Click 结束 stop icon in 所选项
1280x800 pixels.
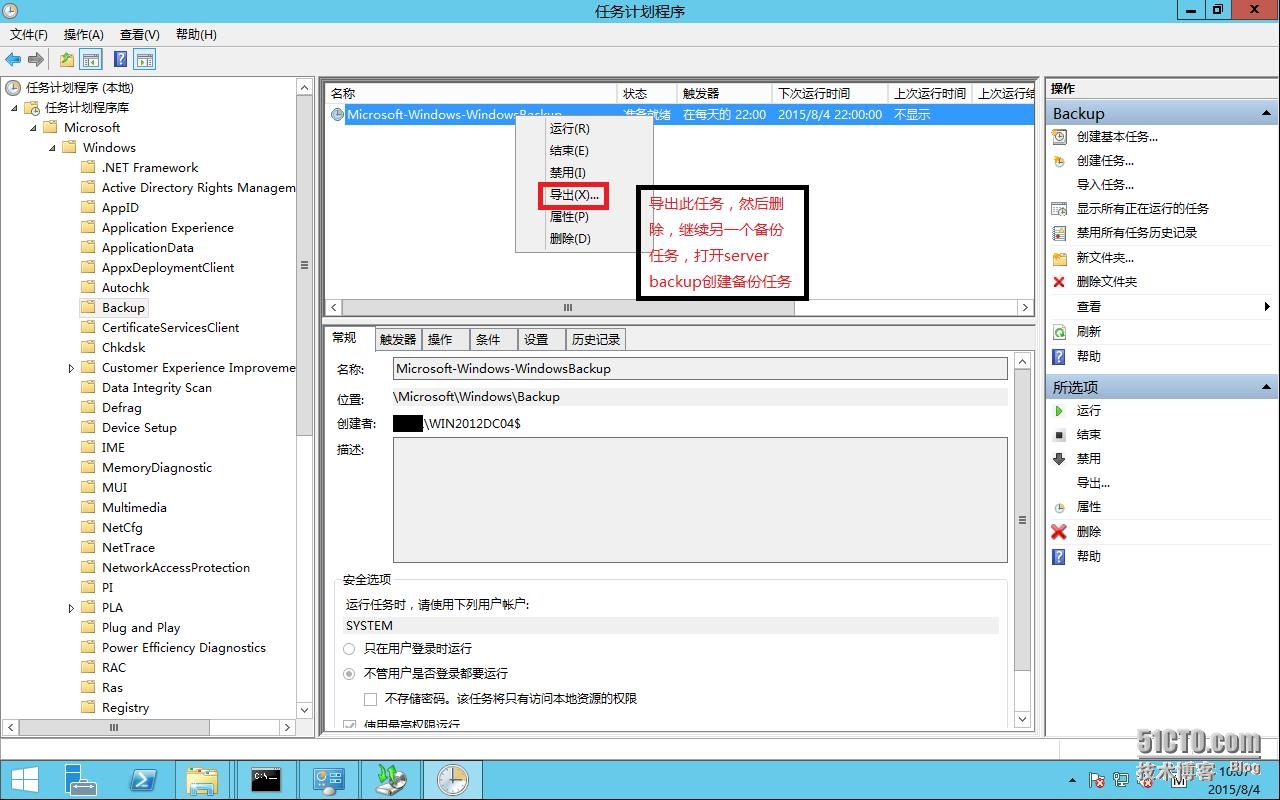[x=1059, y=435]
